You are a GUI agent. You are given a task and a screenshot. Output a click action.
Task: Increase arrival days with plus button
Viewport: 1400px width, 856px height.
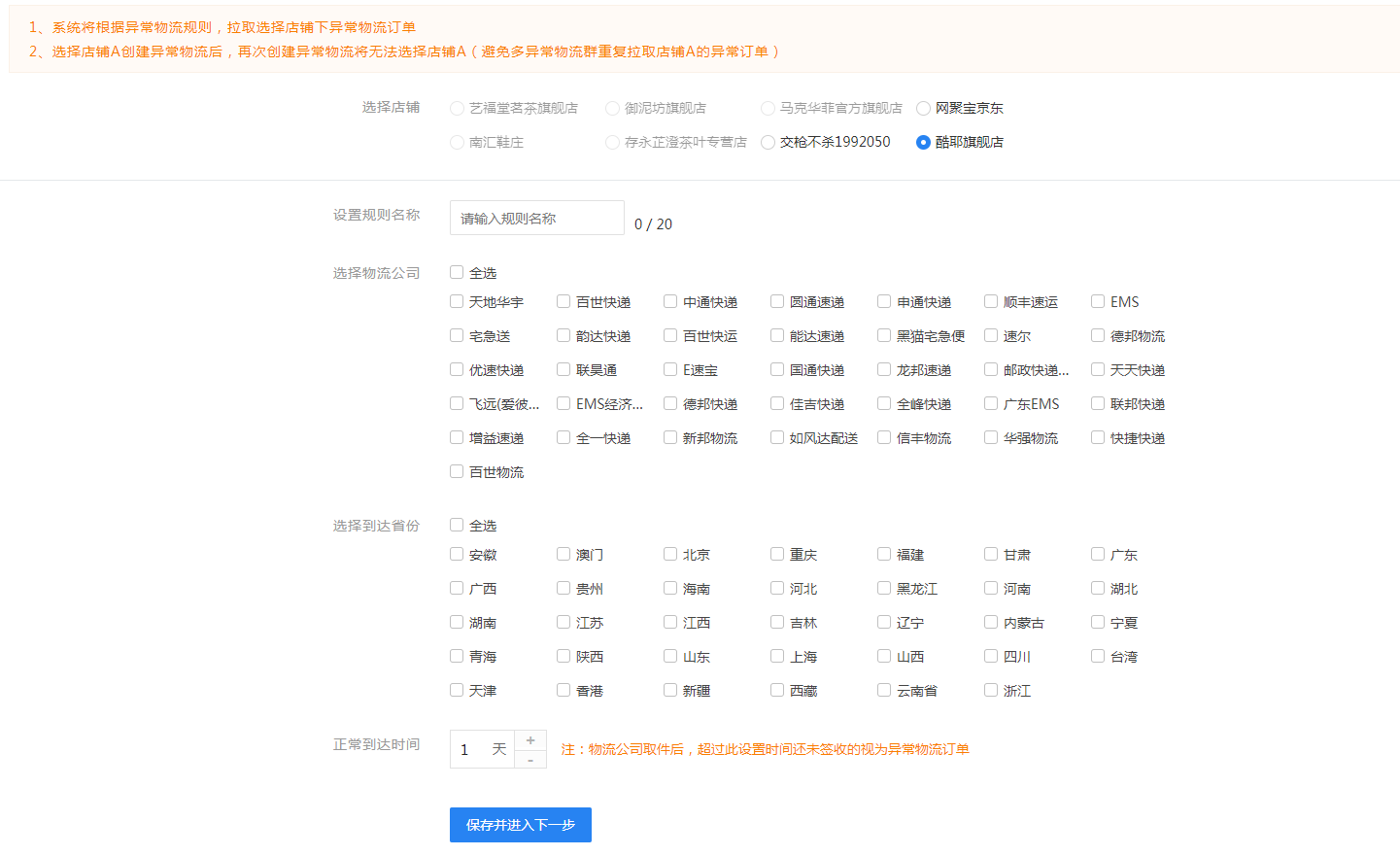click(530, 740)
